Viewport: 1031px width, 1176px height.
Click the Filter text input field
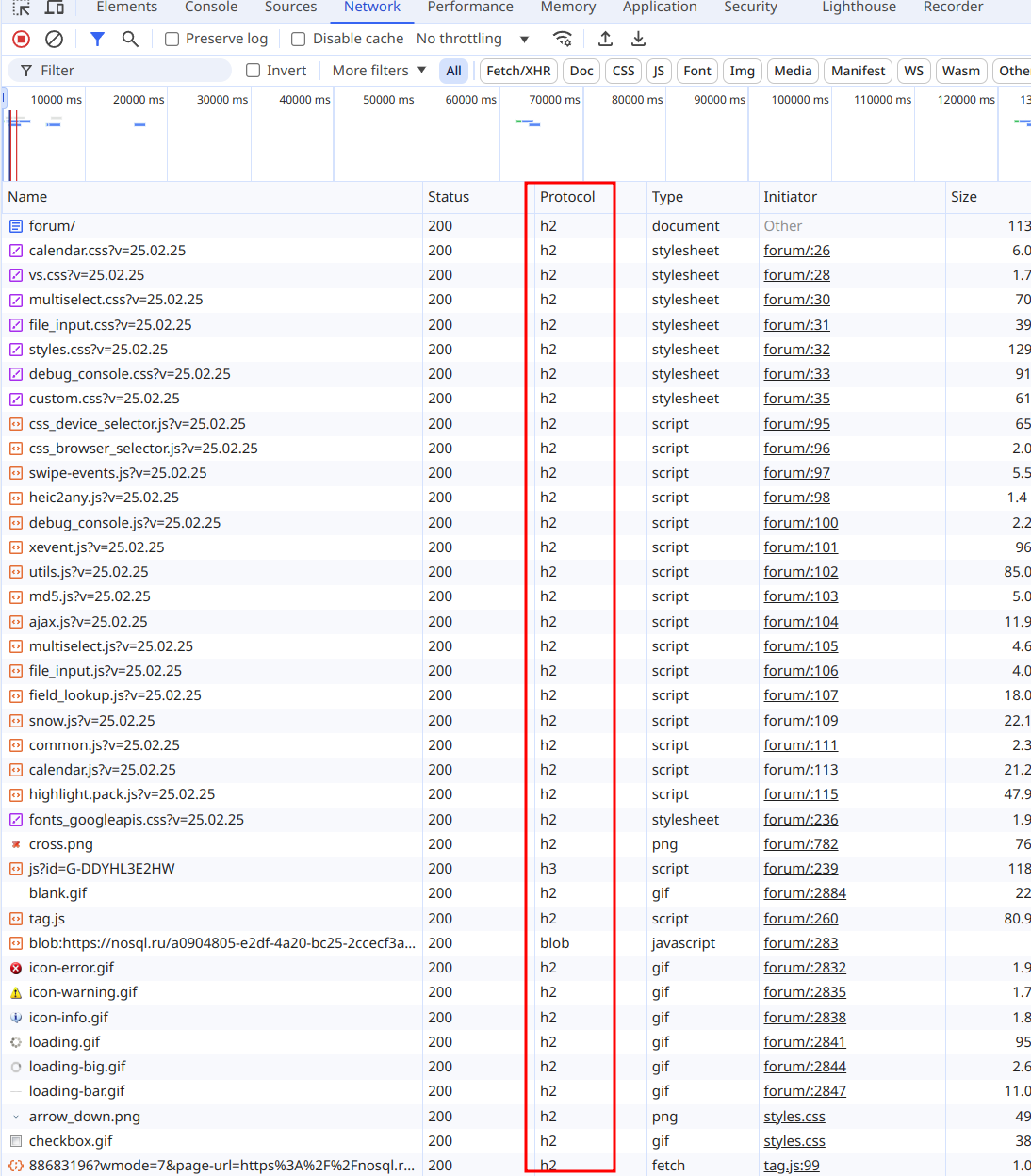pos(132,71)
